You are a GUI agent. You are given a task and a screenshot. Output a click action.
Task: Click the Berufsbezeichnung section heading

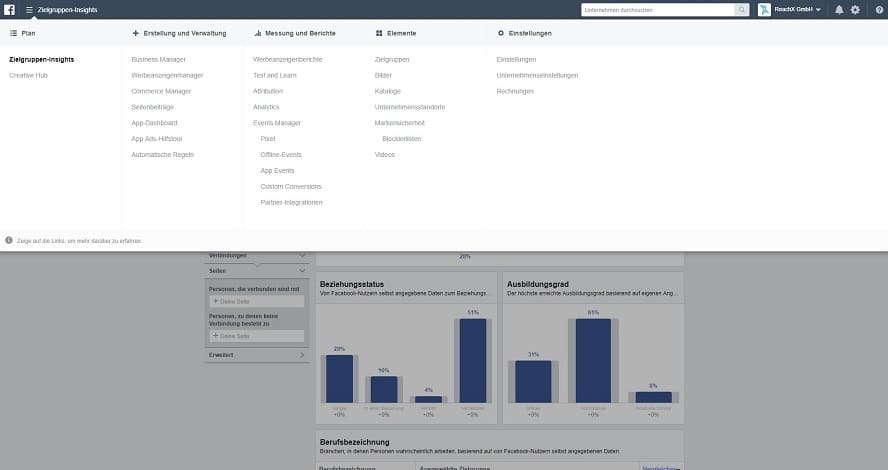point(355,442)
